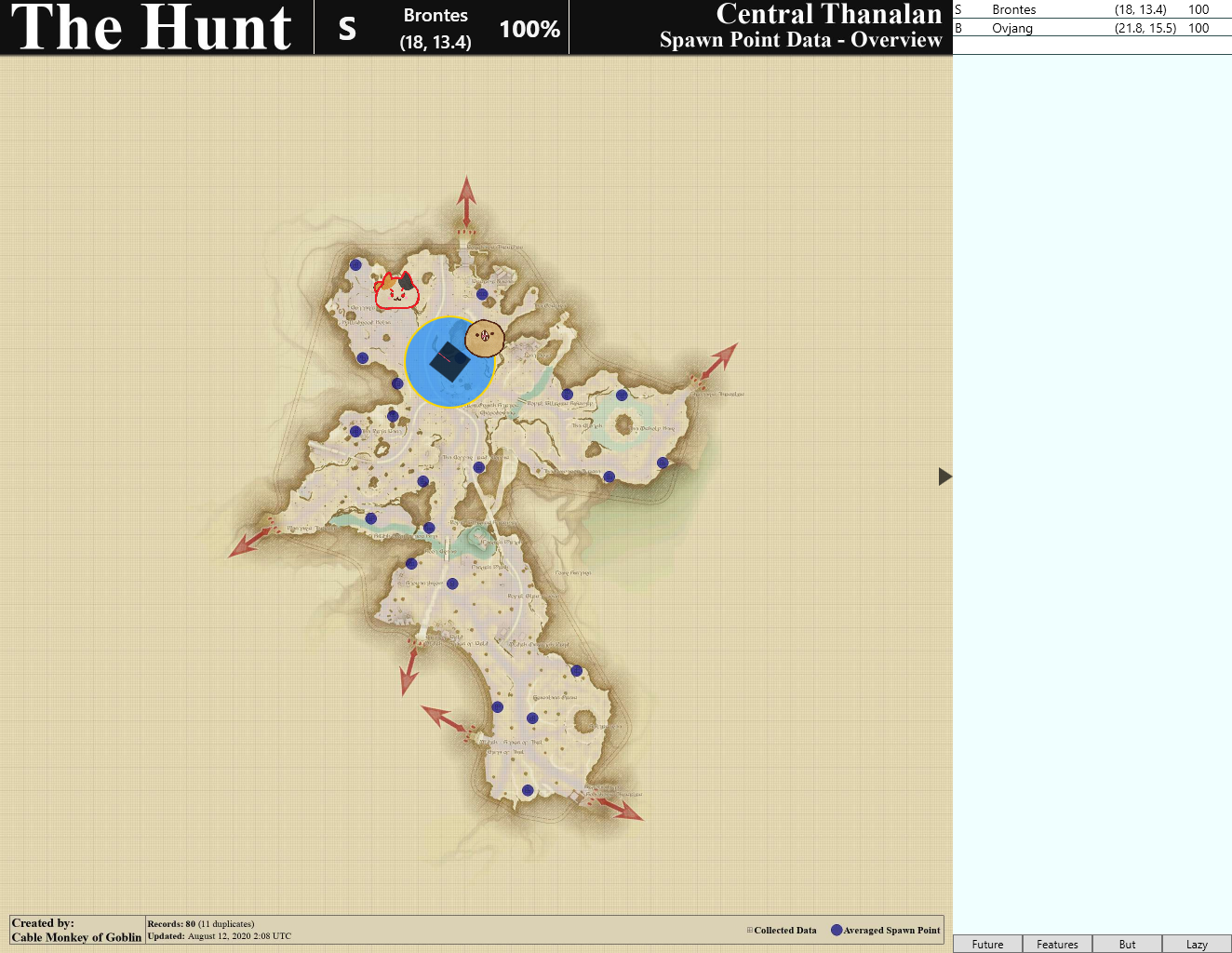The width and height of the screenshot is (1232, 953).
Task: Select the easternmost spawn point dot
Action: (x=663, y=463)
